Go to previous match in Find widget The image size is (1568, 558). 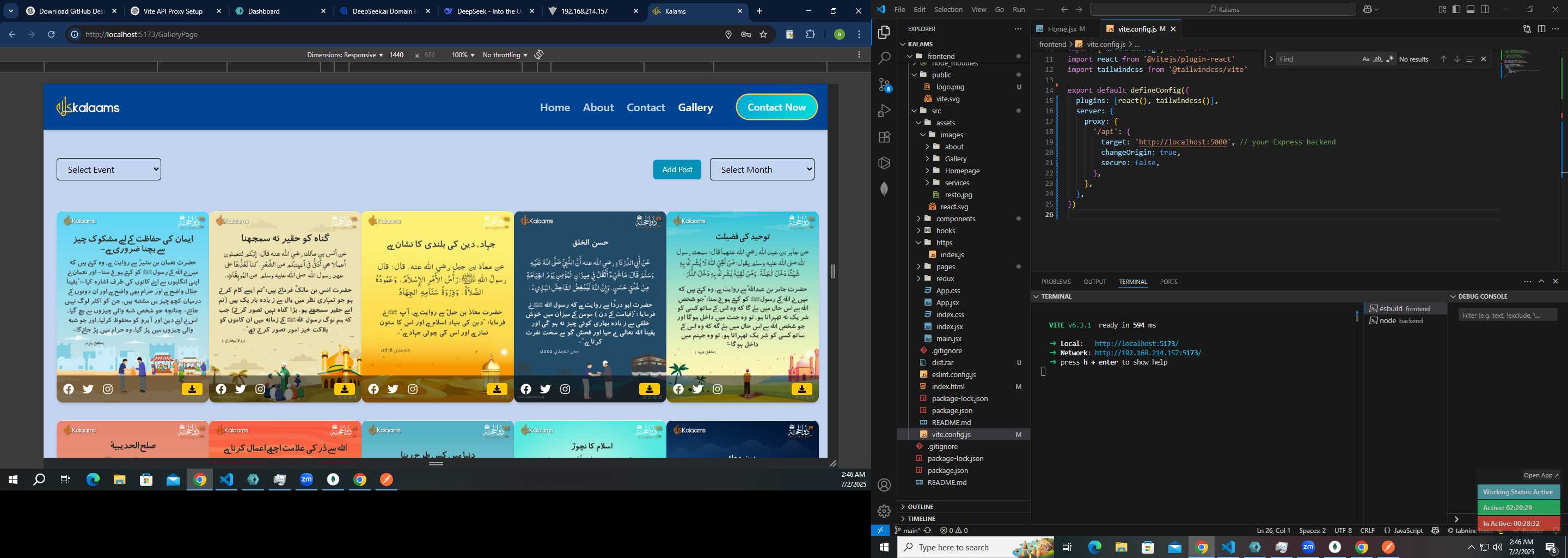click(x=1443, y=59)
